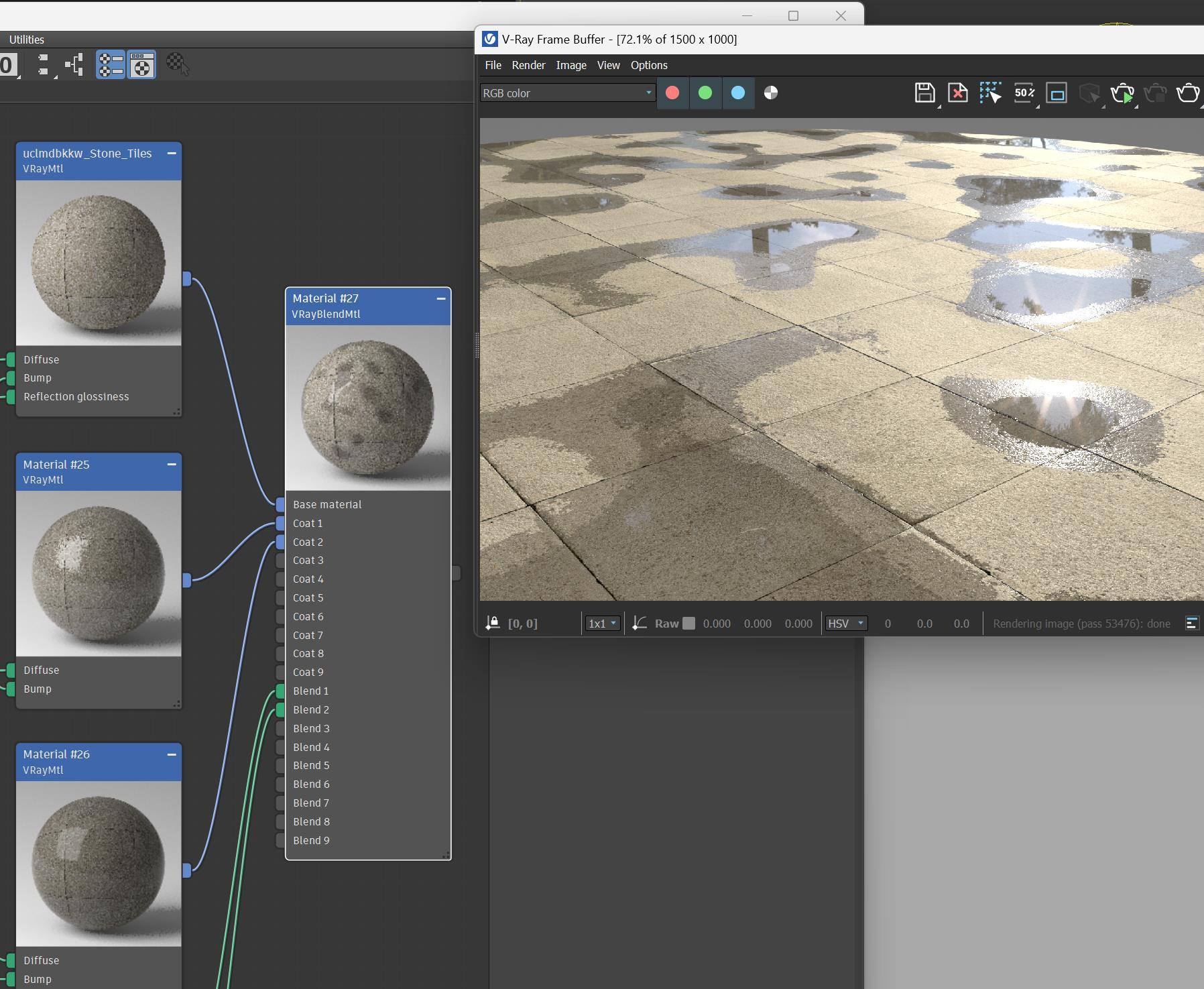Click the curve axes icon beside Raw
Screen dimensions: 1204x989
coord(640,623)
